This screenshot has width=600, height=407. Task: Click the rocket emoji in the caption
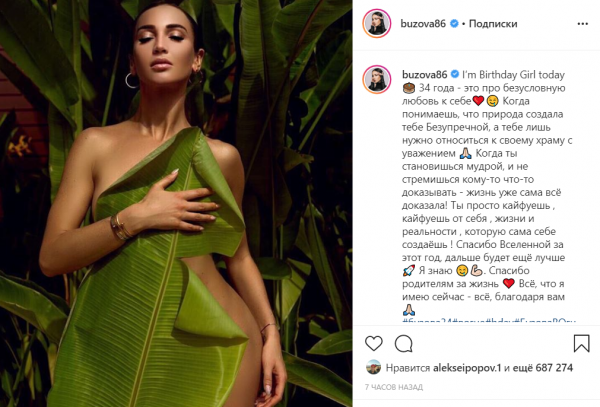coord(409,270)
